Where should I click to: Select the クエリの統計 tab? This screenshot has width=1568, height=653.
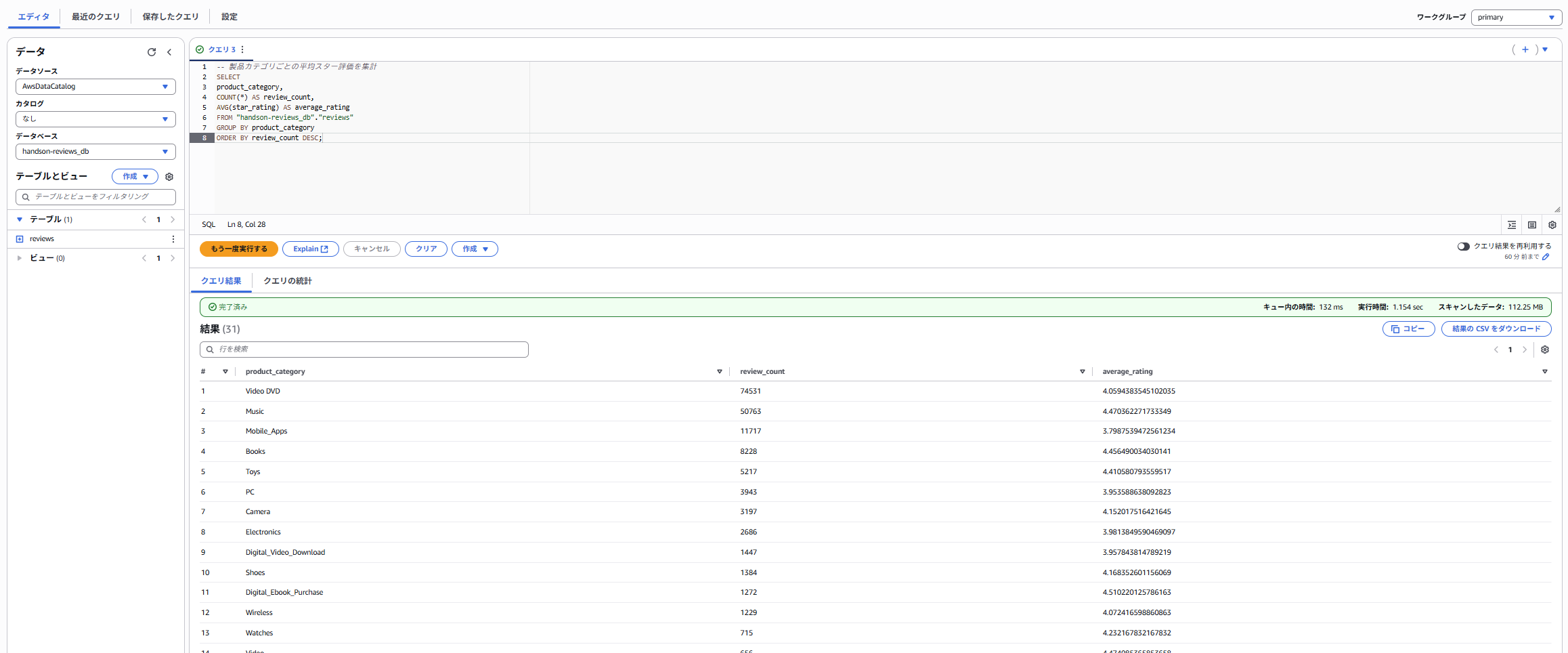288,281
